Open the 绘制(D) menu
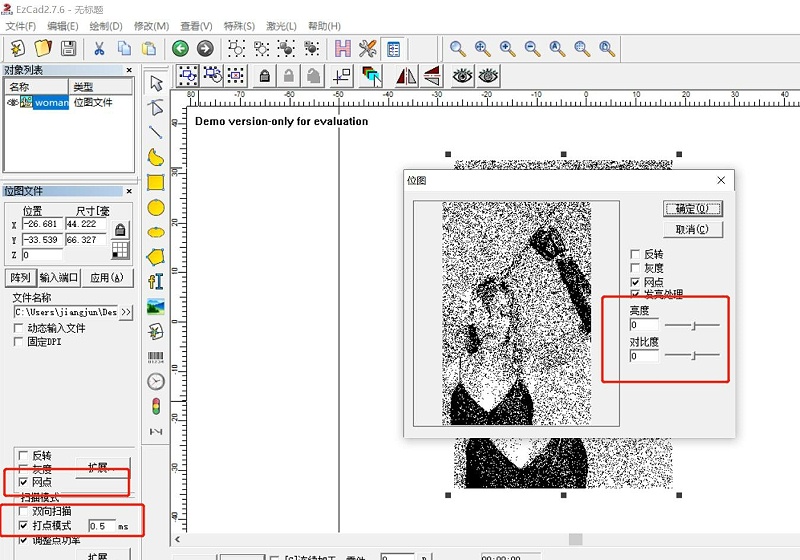Screen dimensions: 800x560 point(105,26)
